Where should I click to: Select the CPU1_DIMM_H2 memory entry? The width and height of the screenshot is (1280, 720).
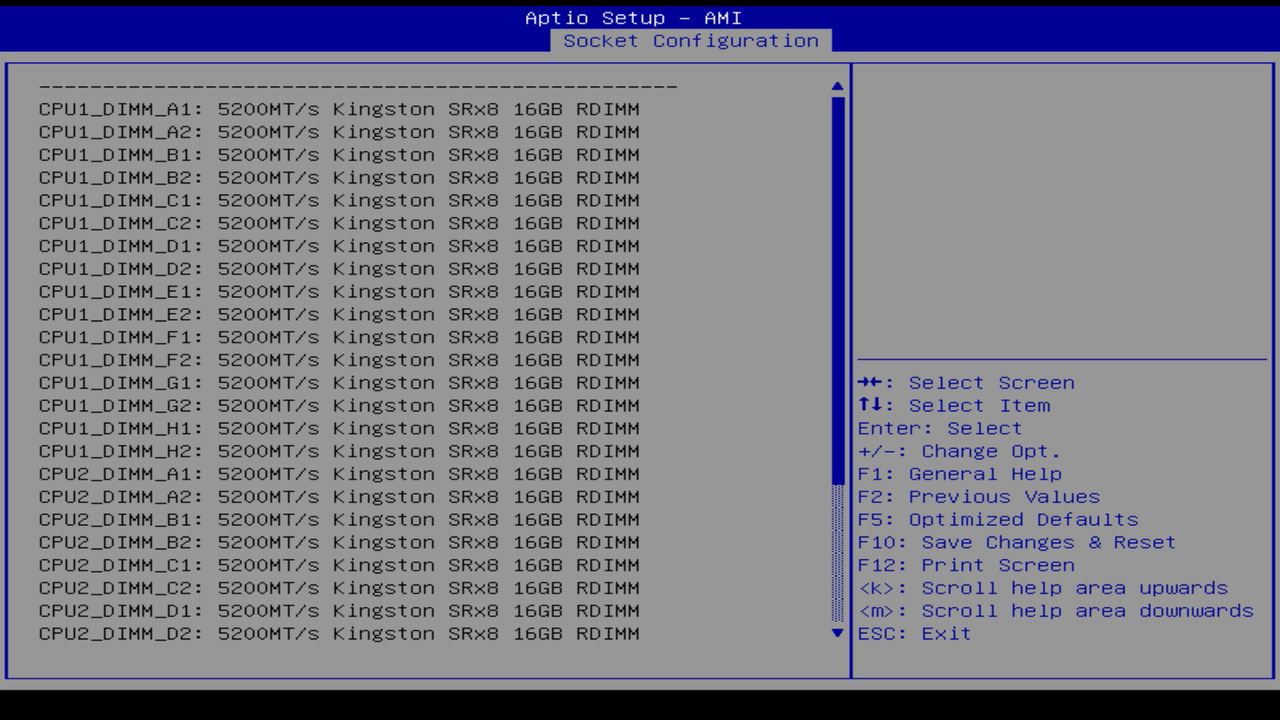(338, 450)
